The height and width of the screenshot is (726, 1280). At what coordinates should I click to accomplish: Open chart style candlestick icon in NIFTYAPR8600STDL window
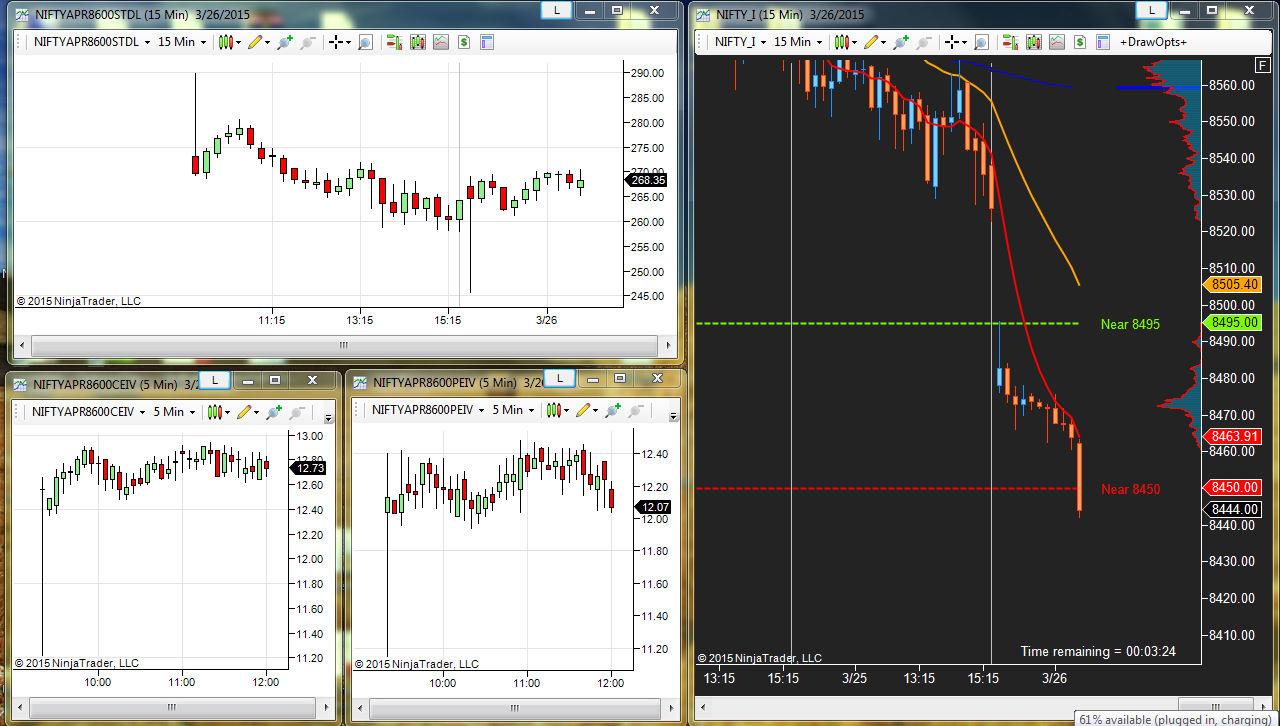[227, 42]
